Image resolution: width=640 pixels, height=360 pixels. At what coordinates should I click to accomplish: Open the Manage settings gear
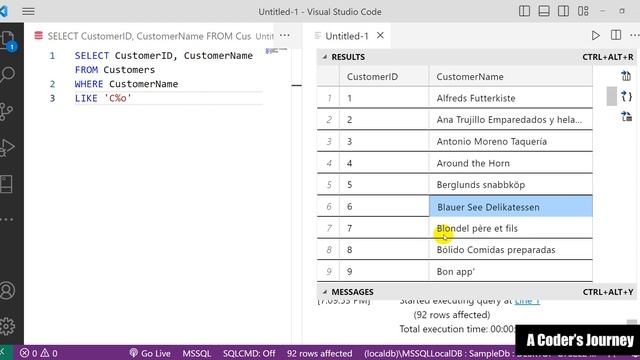pos(7,326)
